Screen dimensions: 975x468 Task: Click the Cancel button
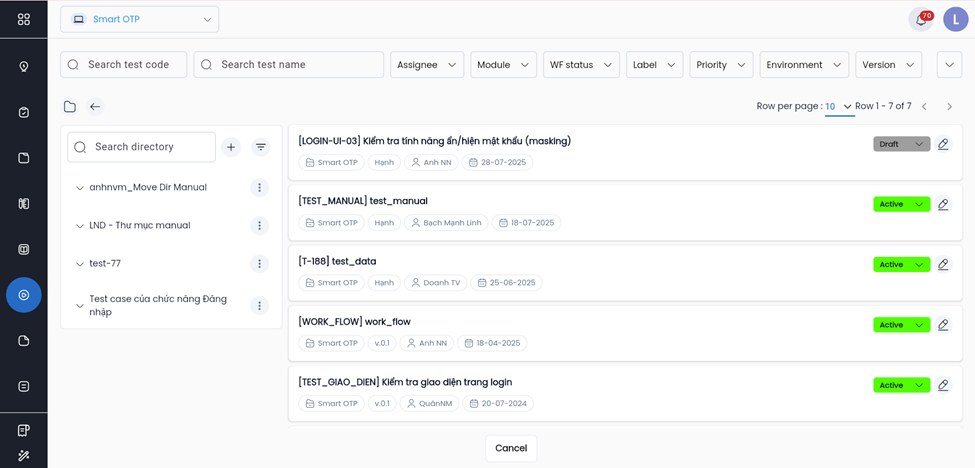point(511,448)
